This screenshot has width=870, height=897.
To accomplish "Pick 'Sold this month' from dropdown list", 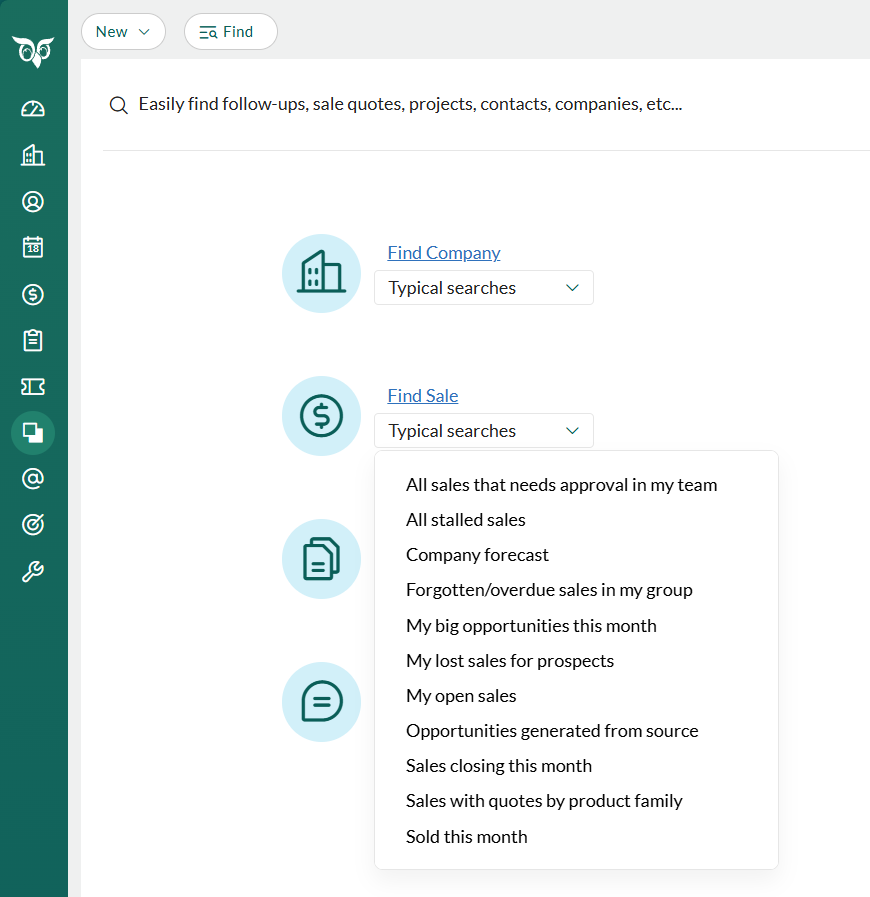I will coord(466,837).
